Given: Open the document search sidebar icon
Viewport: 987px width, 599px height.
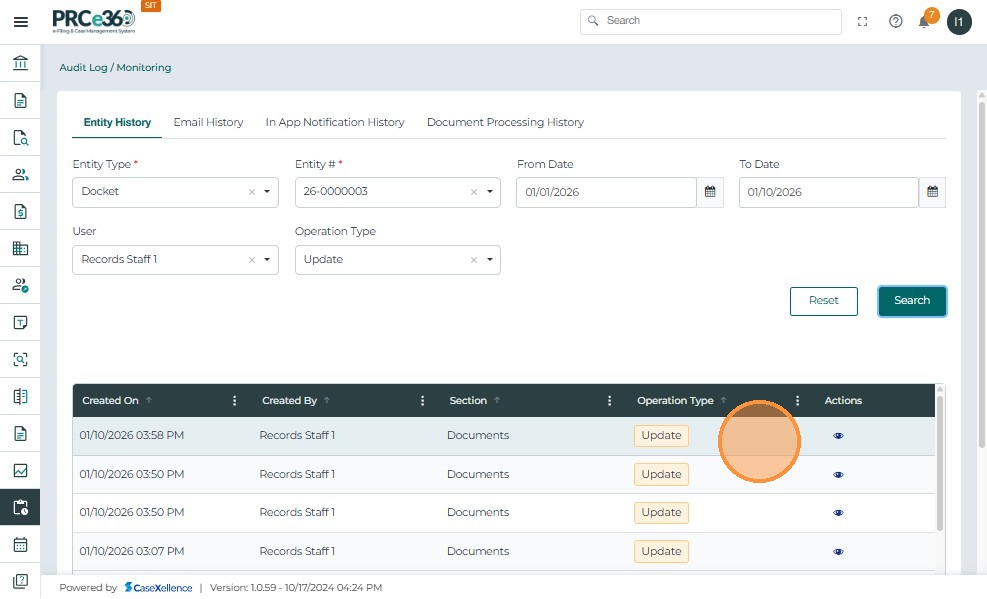Looking at the screenshot, I should [x=20, y=138].
